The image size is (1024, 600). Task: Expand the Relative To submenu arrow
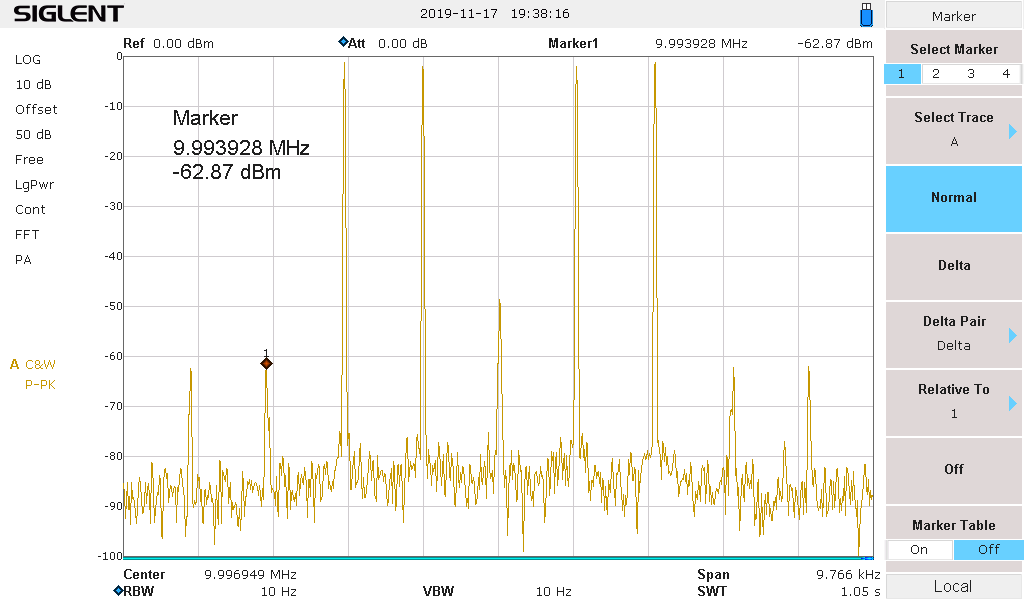[x=1013, y=403]
